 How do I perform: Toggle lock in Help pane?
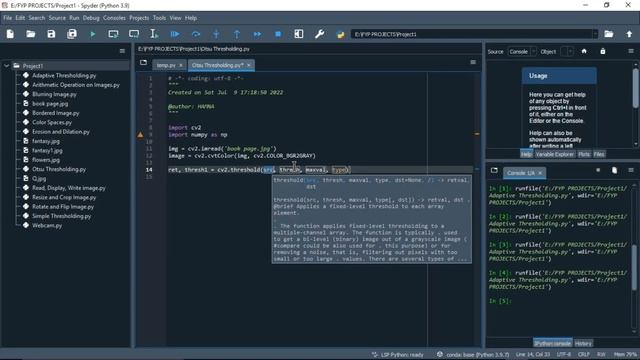point(603,51)
